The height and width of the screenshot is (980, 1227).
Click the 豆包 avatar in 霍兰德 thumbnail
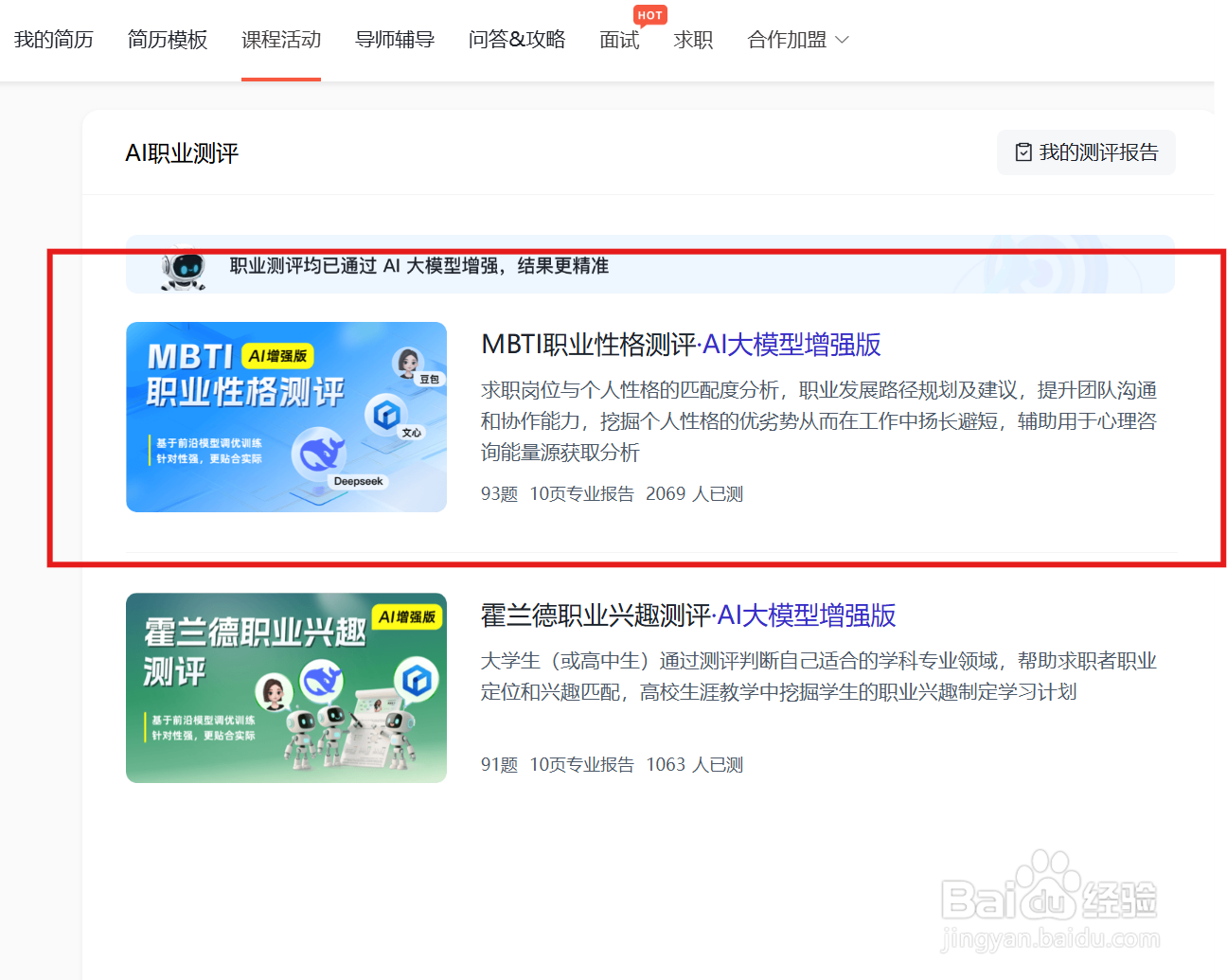point(275,693)
